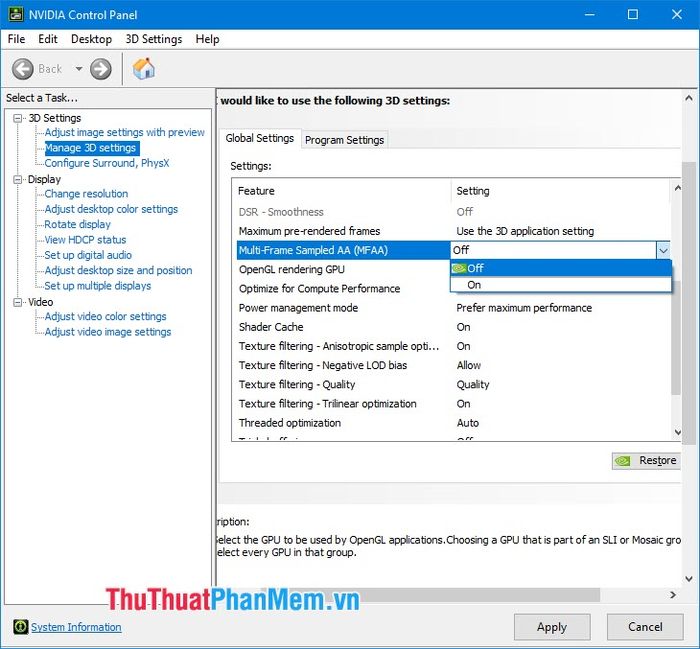The image size is (700, 649).
Task: Click the Prefer maximum performance value
Action: point(524,308)
